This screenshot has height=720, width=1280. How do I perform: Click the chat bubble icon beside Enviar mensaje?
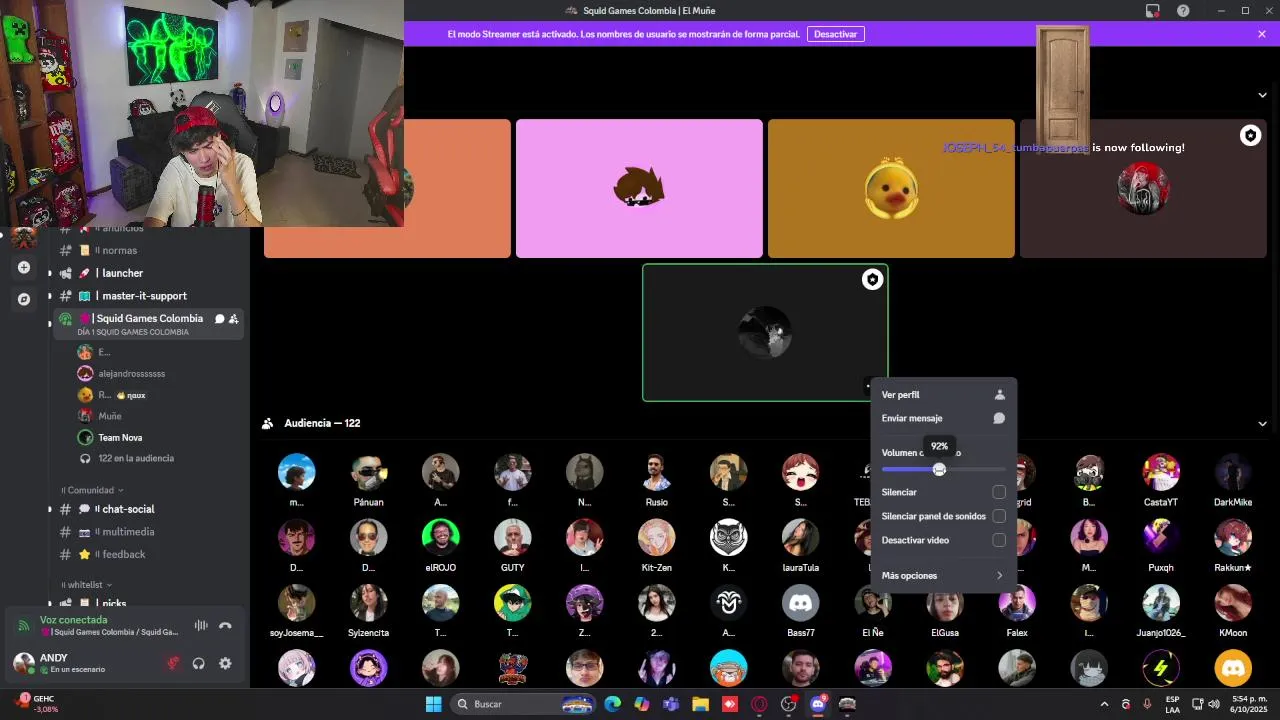pyautogui.click(x=999, y=419)
